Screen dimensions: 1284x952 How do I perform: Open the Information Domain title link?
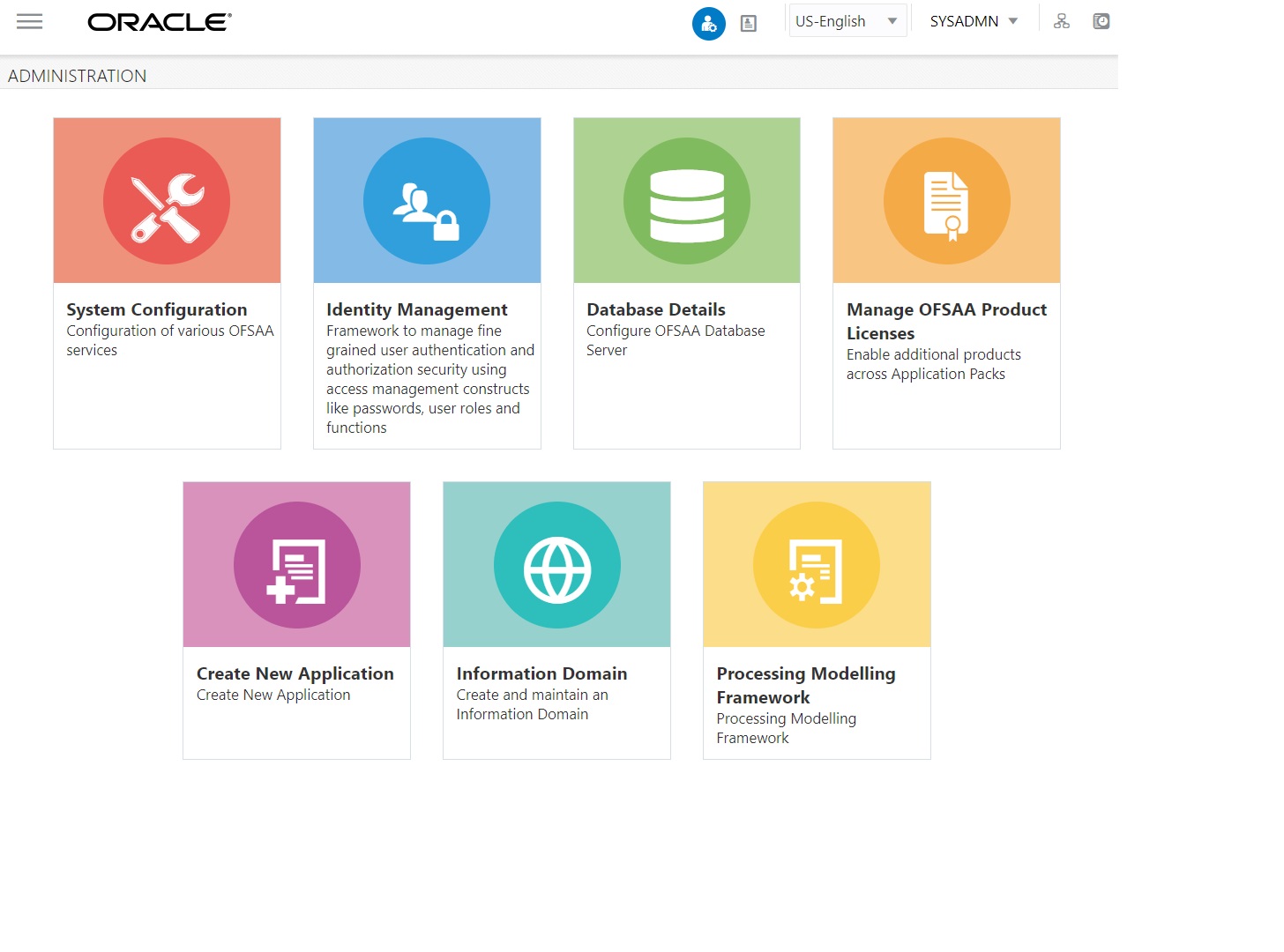click(x=542, y=673)
